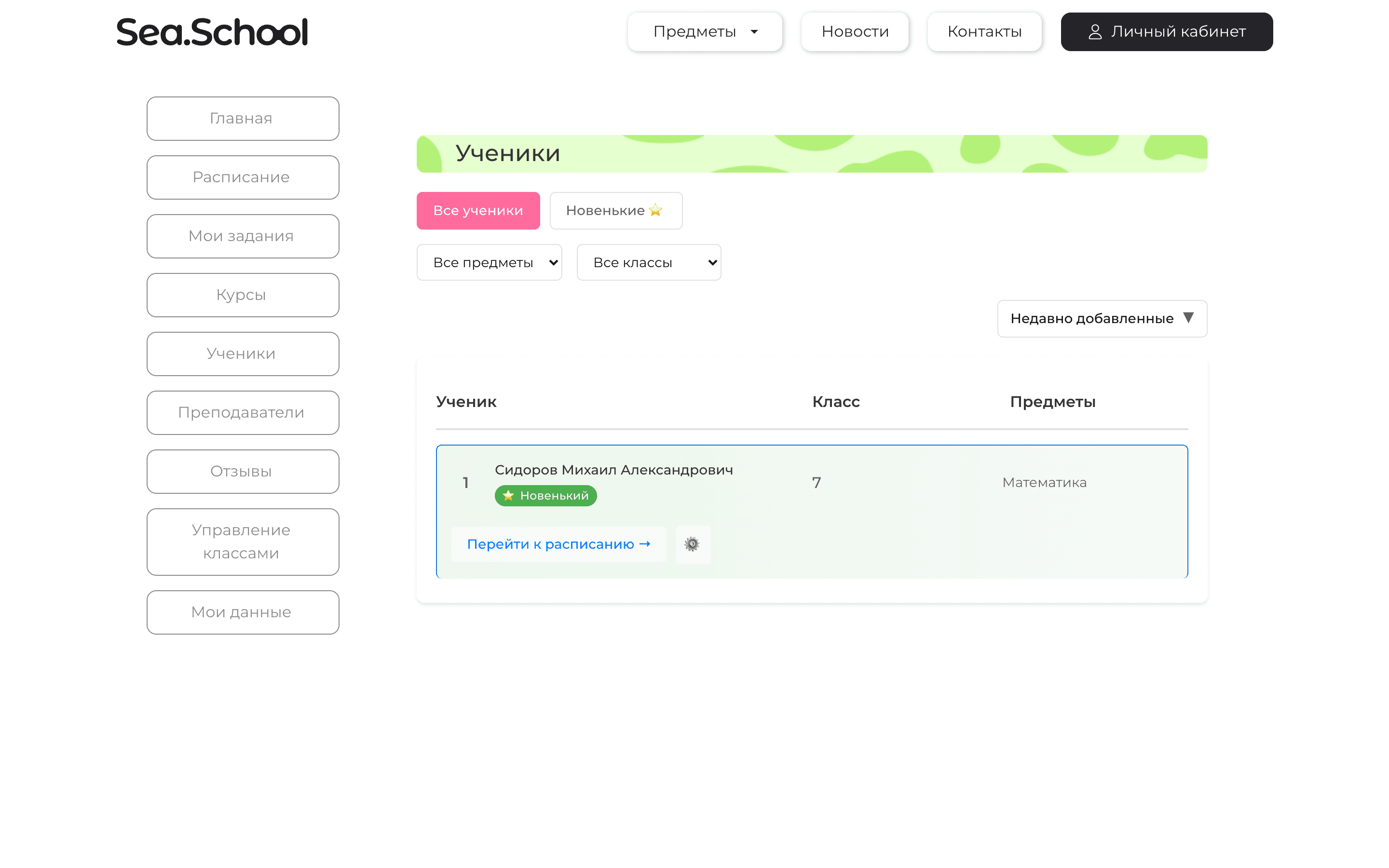Open the Предметы dropdown menu
This screenshot has height=868, width=1389.
705,31
